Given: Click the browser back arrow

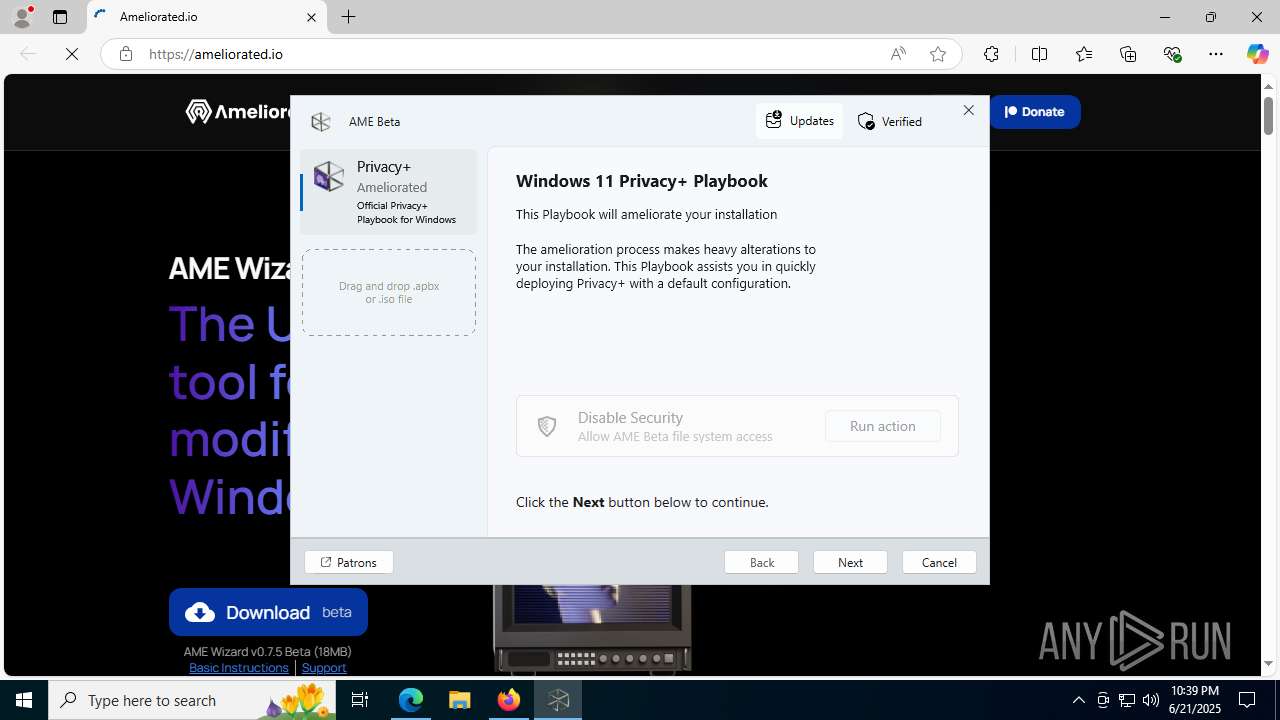Looking at the screenshot, I should (28, 54).
